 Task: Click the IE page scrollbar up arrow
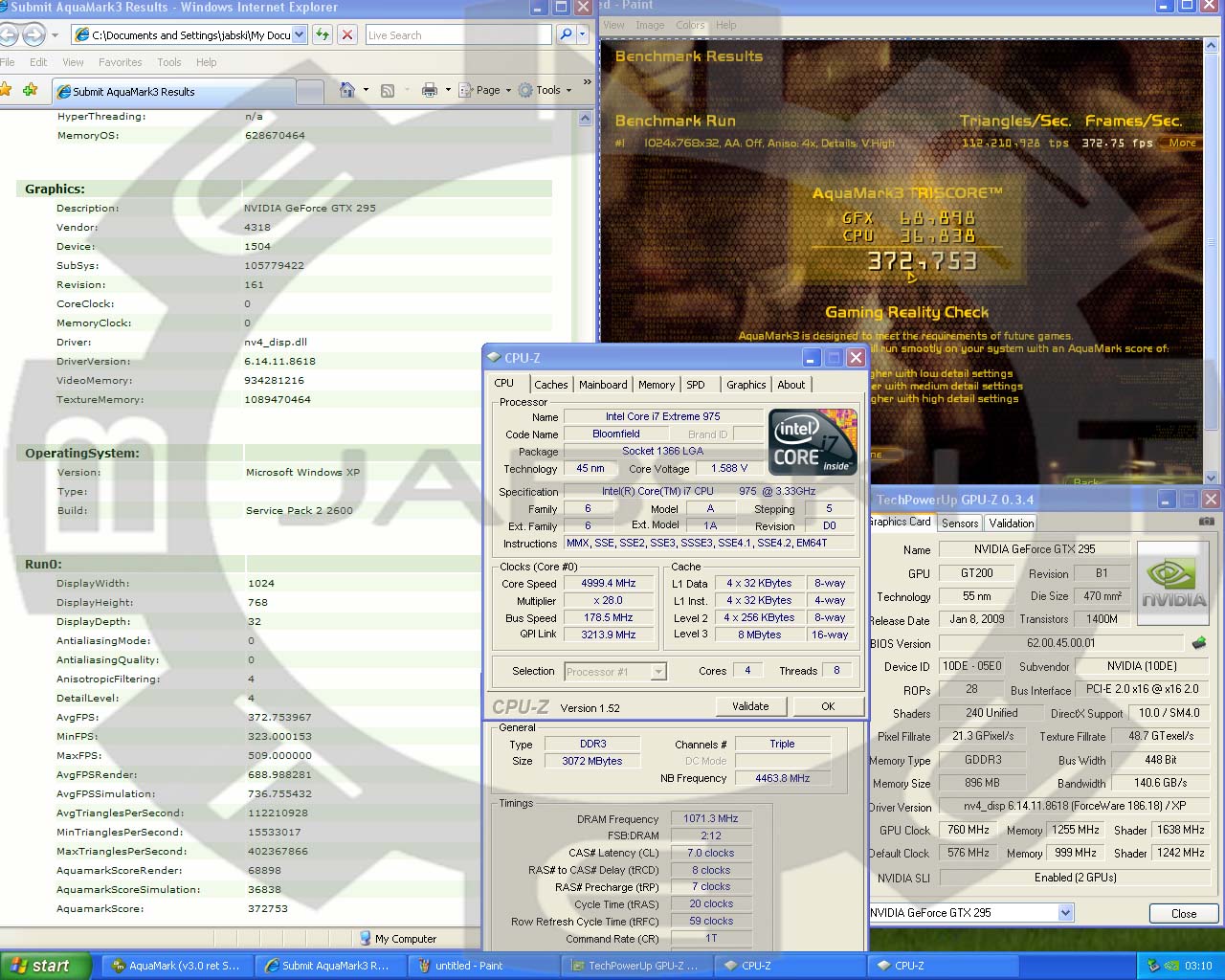point(586,119)
